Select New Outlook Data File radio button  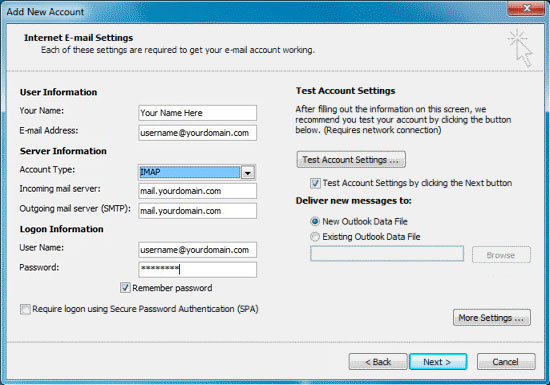[315, 221]
